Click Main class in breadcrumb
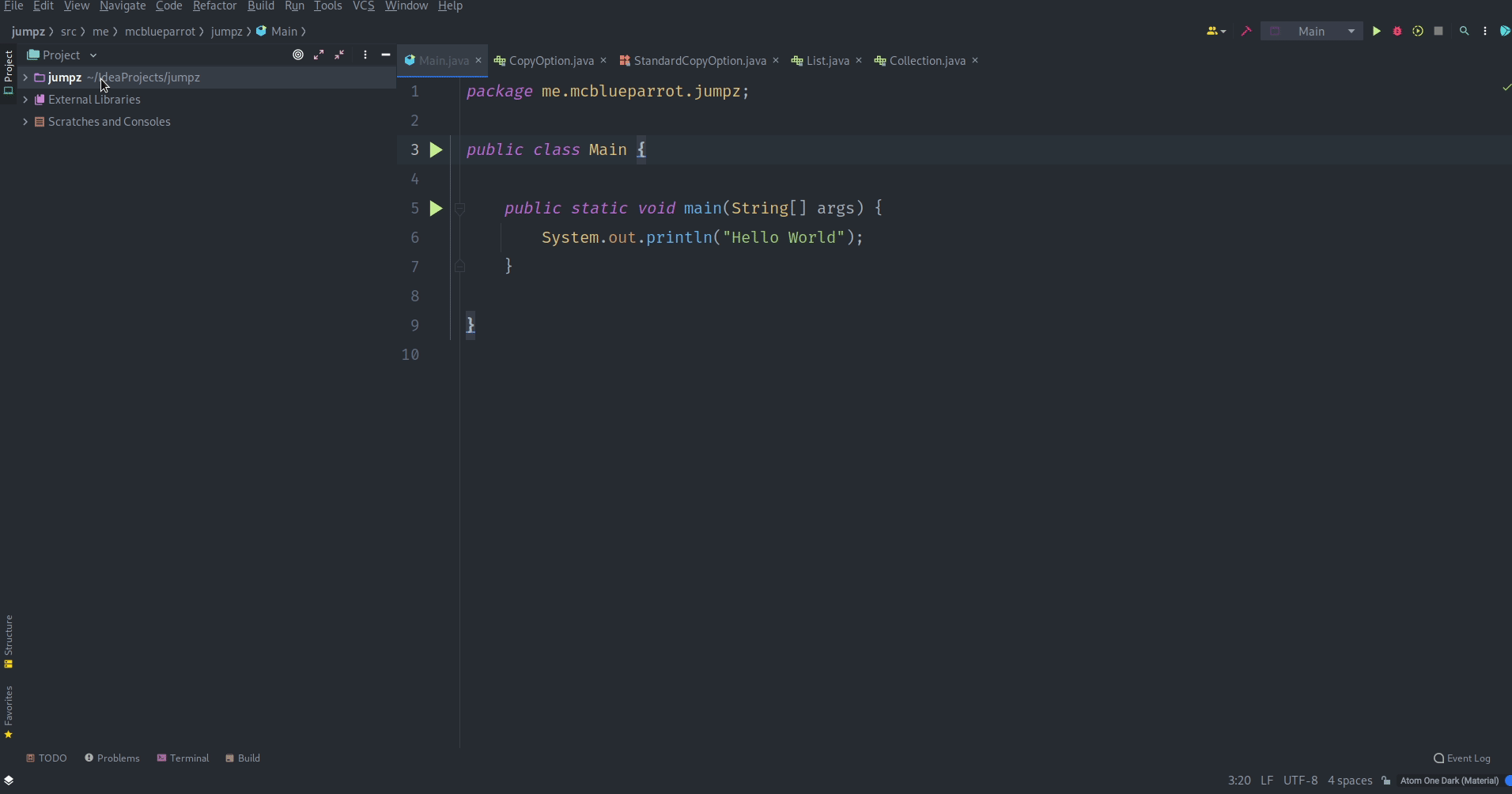The width and height of the screenshot is (1512, 794). click(278, 32)
